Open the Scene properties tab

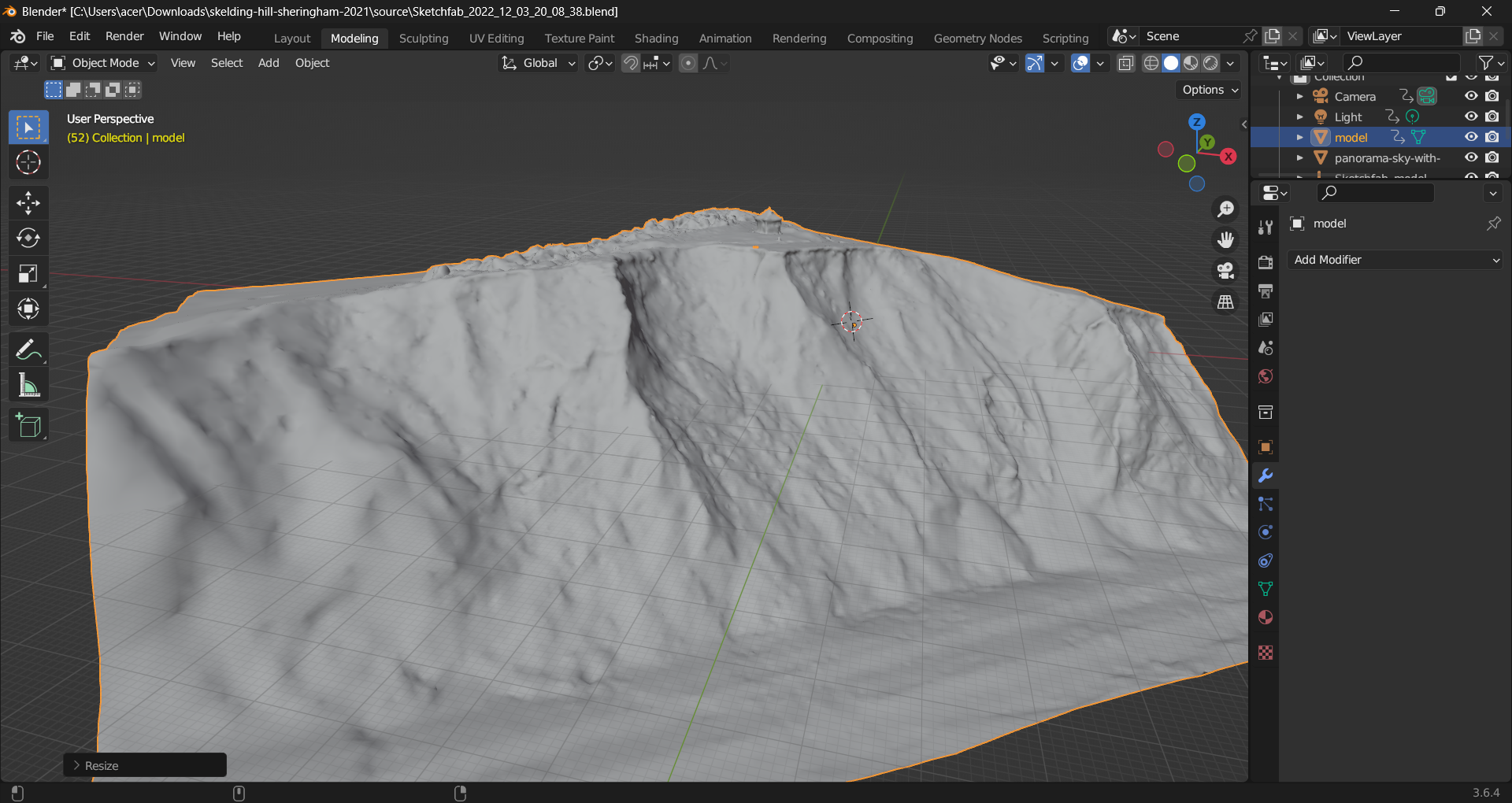tap(1266, 347)
